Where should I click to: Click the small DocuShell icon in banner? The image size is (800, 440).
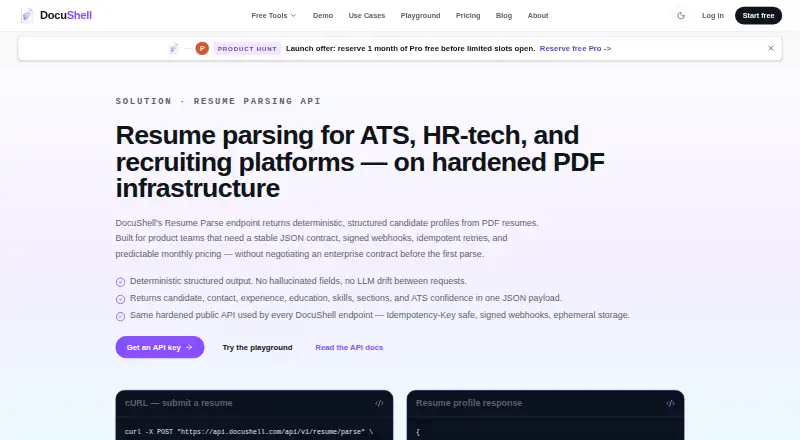(173, 48)
